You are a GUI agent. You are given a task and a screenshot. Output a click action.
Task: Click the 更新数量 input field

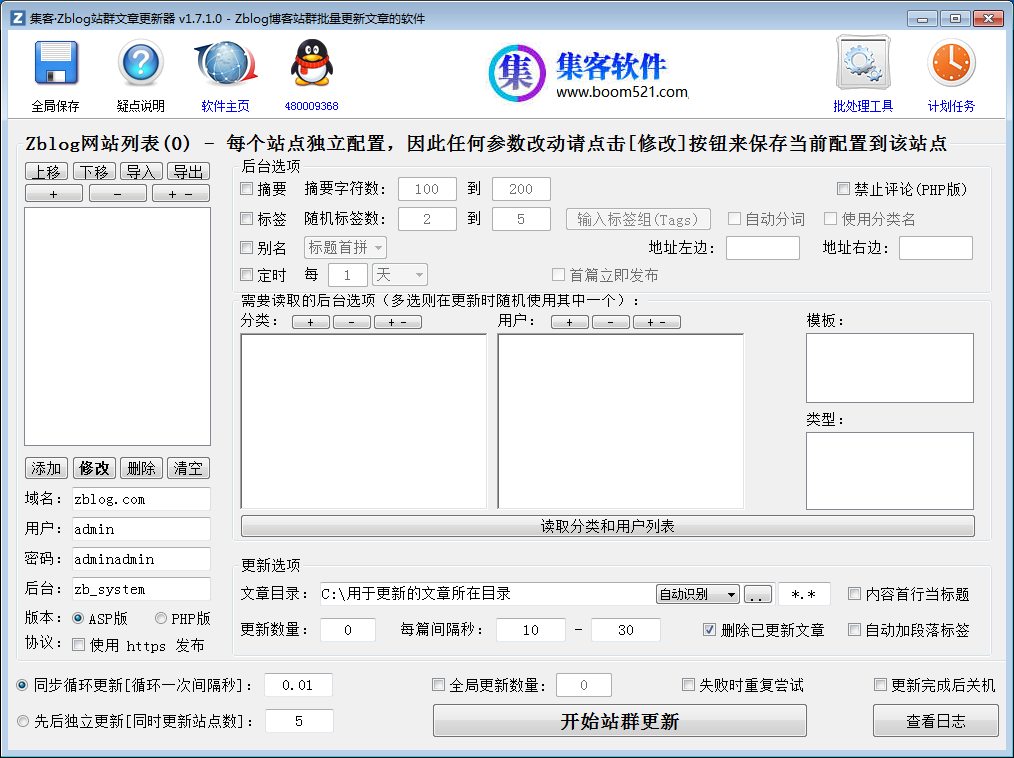[348, 630]
